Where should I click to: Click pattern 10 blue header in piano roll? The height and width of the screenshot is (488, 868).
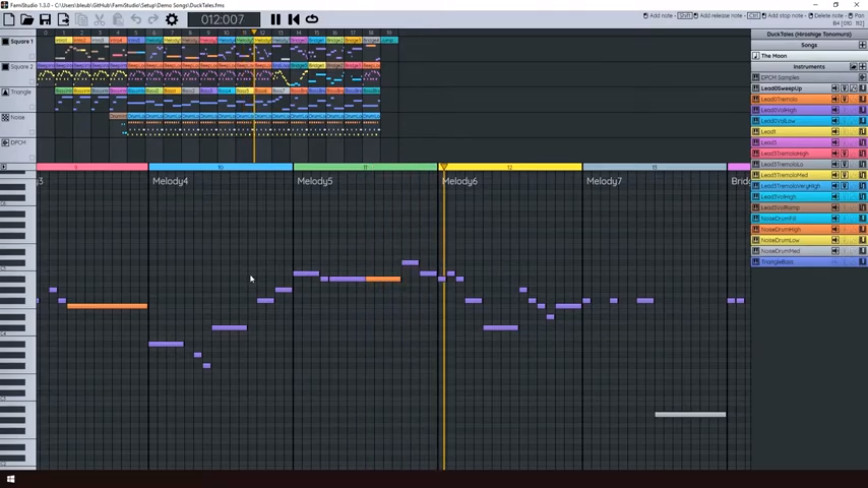click(221, 167)
